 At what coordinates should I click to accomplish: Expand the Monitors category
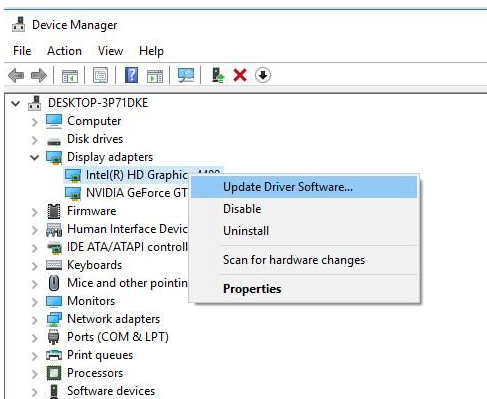34,302
